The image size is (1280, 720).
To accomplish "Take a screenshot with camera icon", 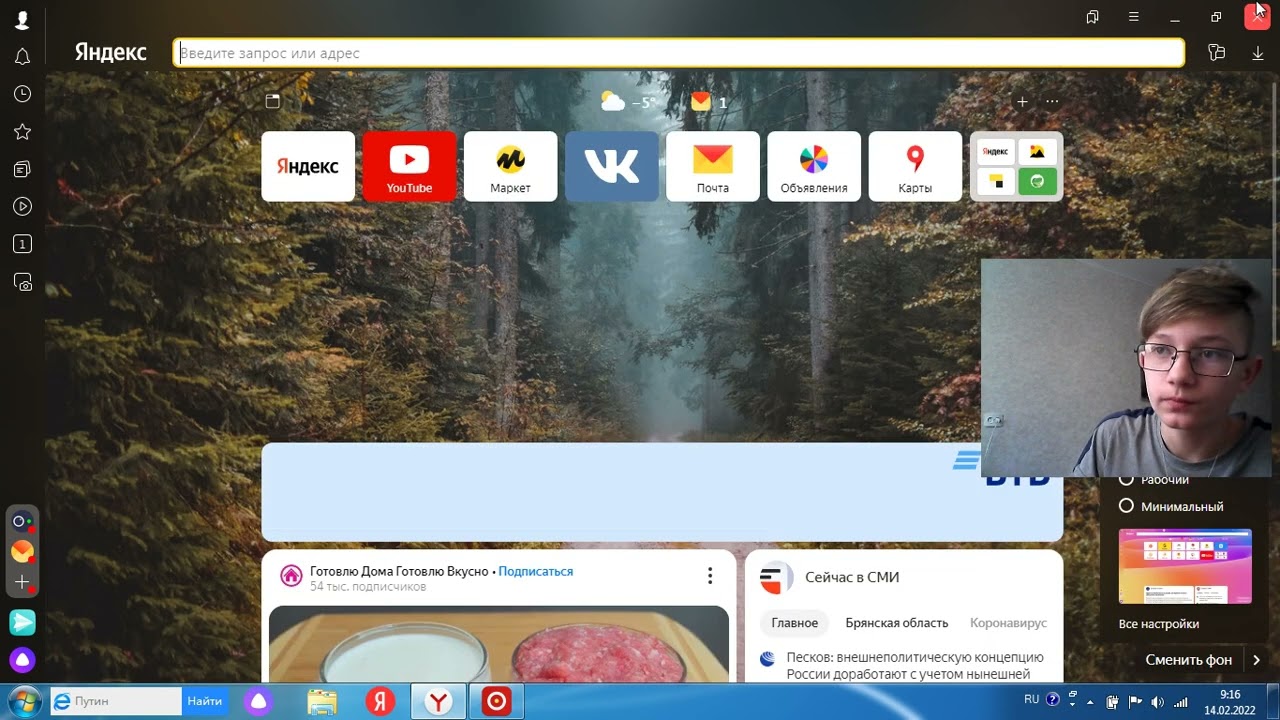I will 22,283.
